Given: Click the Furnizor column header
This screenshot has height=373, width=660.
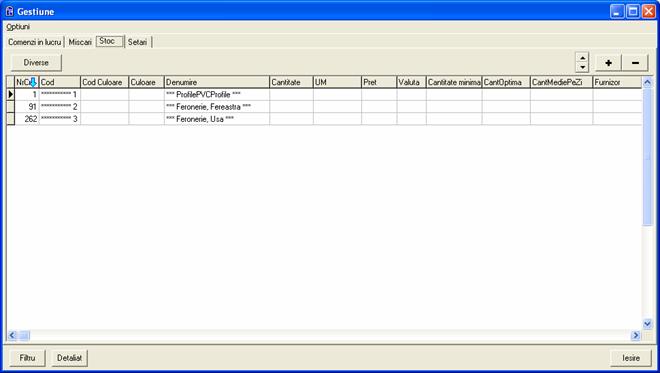Looking at the screenshot, I should [x=617, y=82].
